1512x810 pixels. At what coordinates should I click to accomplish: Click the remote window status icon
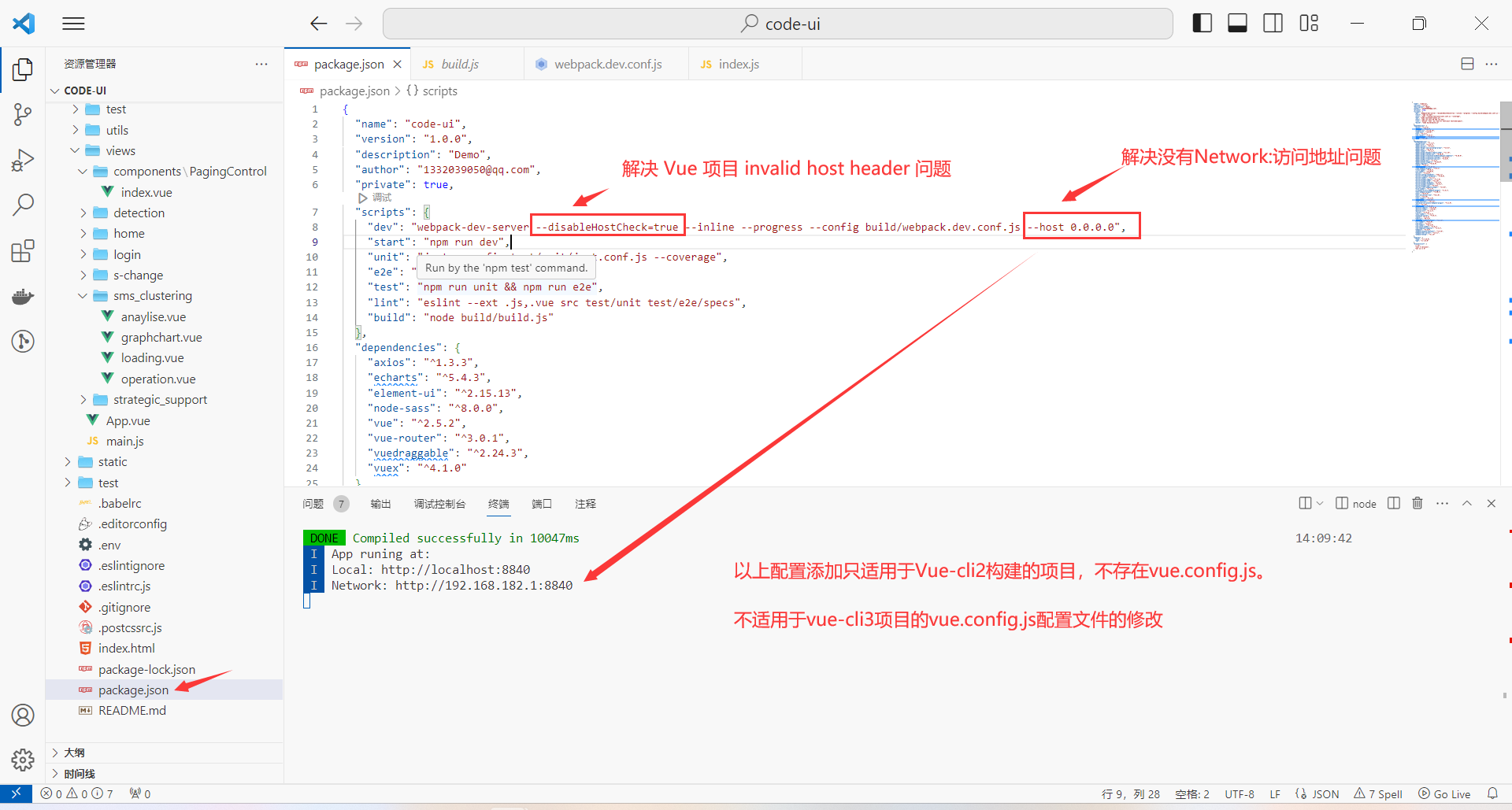click(16, 793)
